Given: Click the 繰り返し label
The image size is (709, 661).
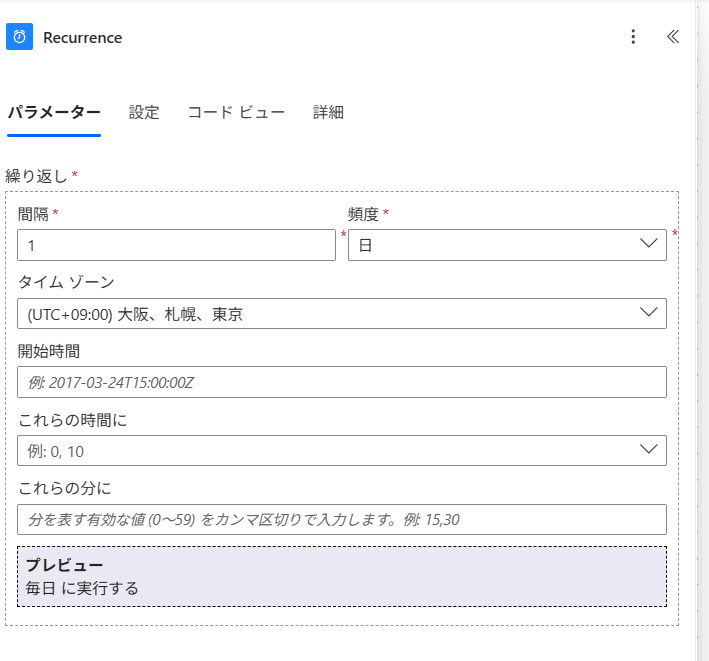Looking at the screenshot, I should 36,176.
